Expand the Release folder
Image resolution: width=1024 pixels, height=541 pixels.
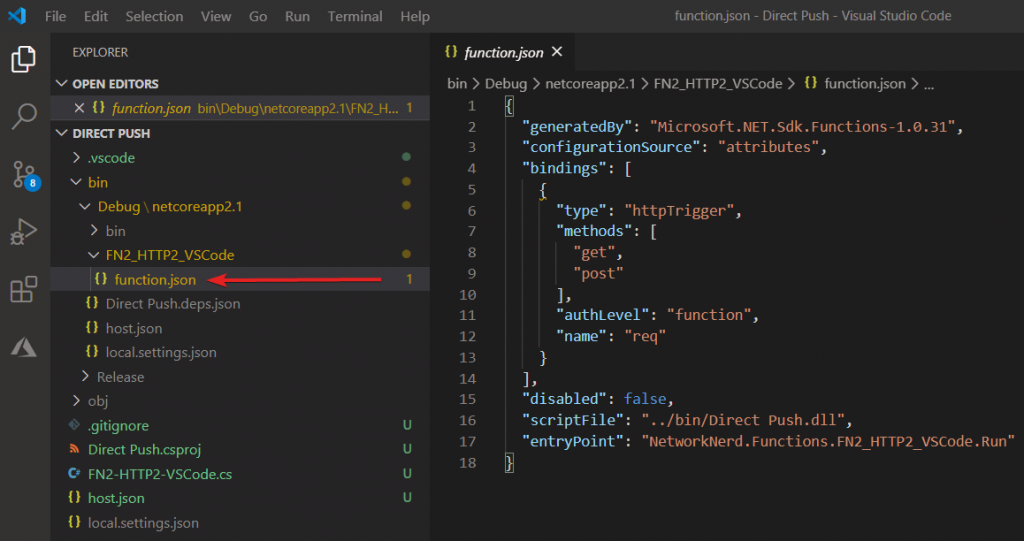click(85, 377)
